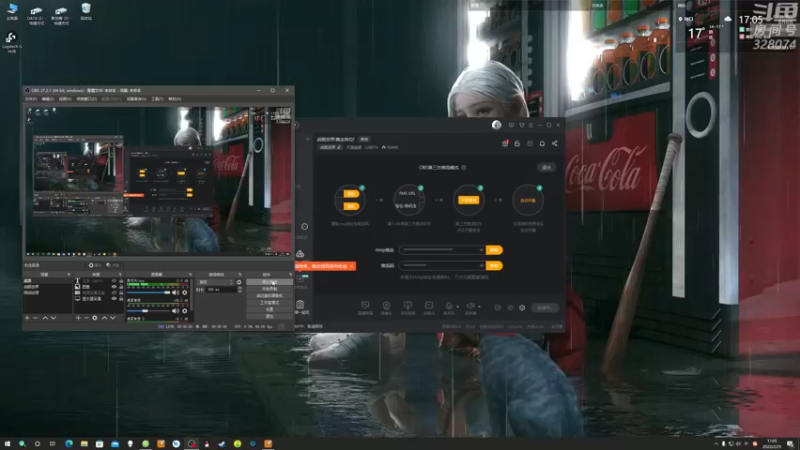Show hidden rtmp地址 with eye toggle
This screenshot has height=450, width=800.
(481, 250)
